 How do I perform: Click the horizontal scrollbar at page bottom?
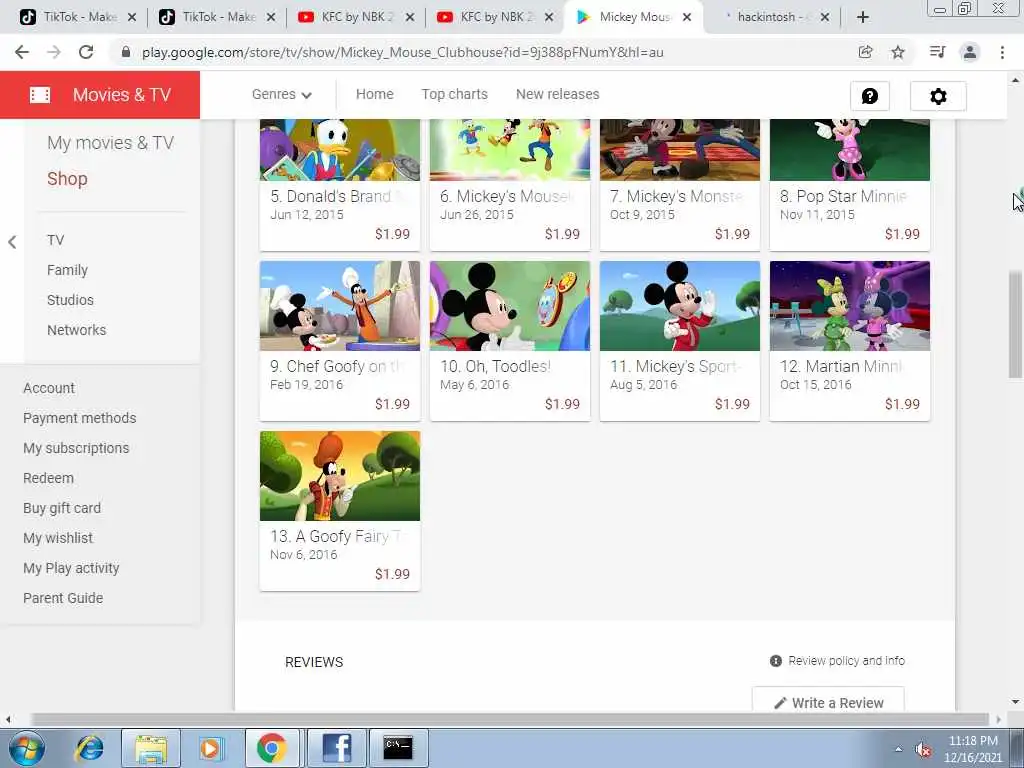click(511, 719)
